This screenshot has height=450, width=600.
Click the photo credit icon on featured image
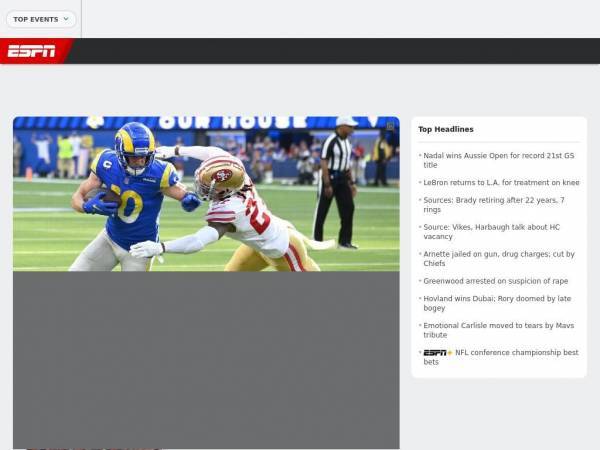[x=390, y=126]
